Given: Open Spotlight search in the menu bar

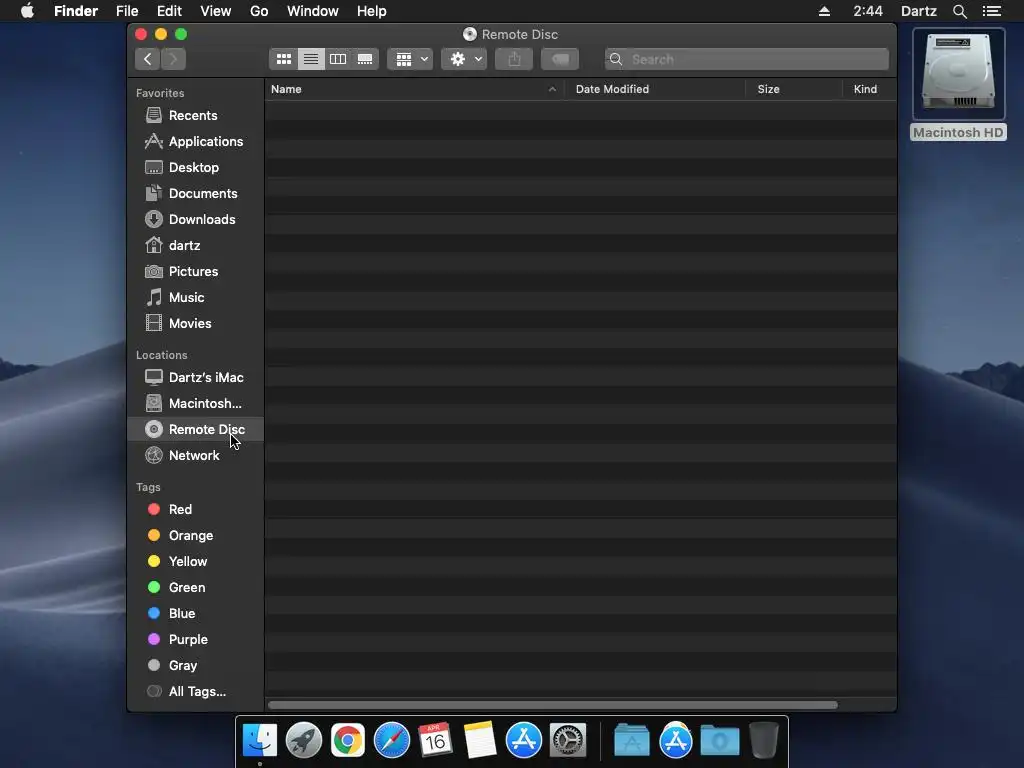Looking at the screenshot, I should [960, 11].
